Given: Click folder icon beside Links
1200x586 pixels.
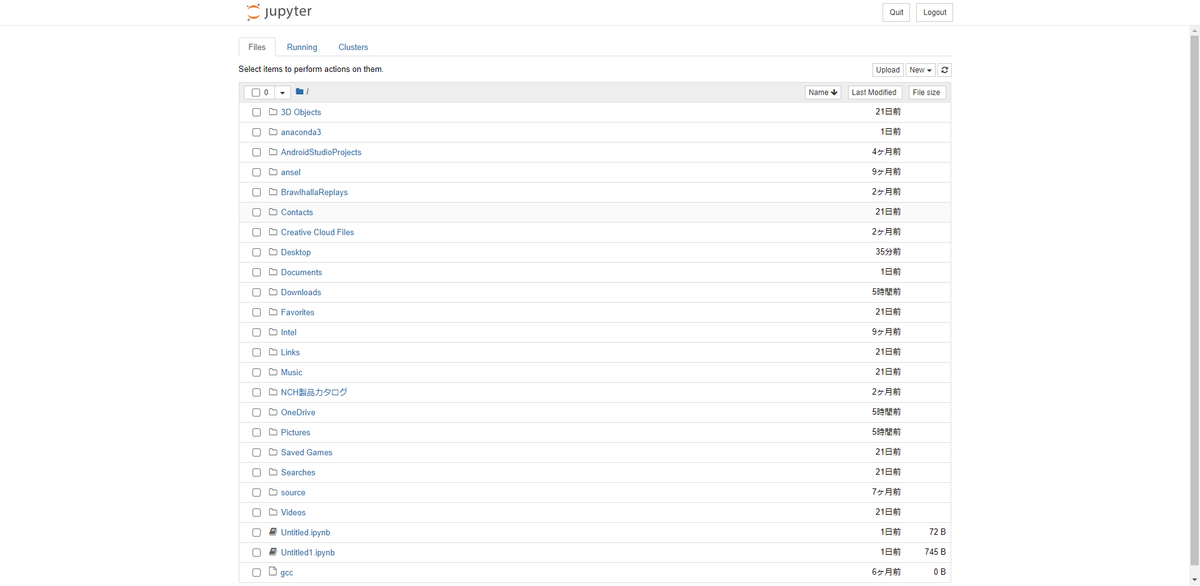Looking at the screenshot, I should click(x=273, y=352).
